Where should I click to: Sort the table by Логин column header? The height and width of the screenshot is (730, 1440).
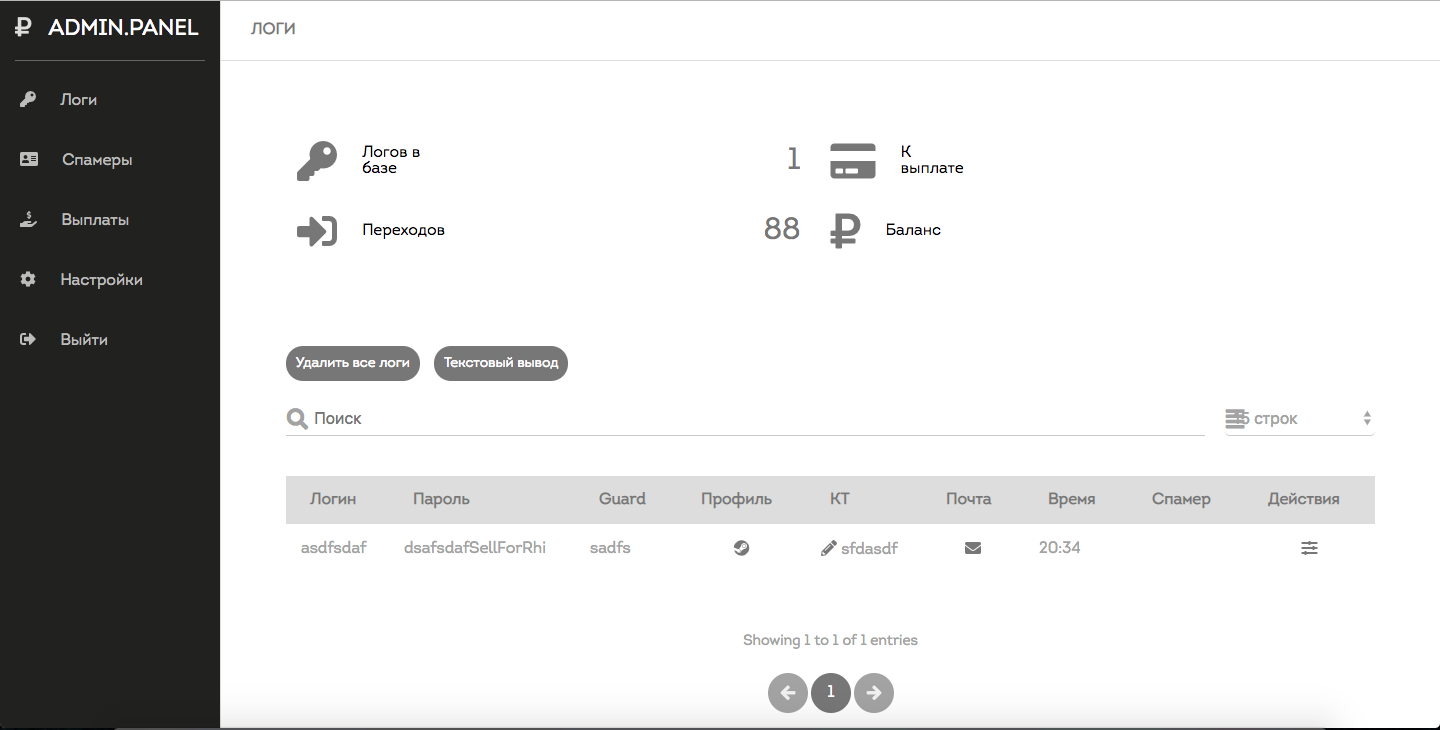click(x=333, y=499)
